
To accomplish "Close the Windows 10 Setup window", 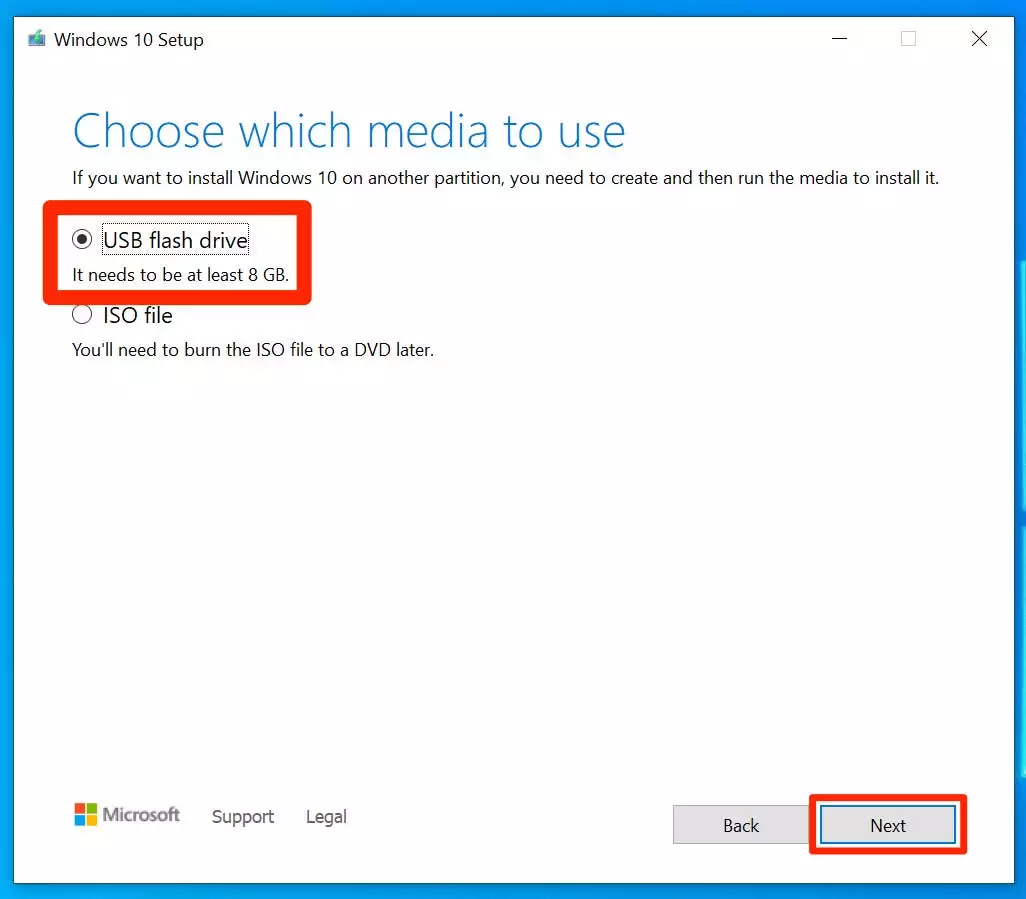I will 979,40.
